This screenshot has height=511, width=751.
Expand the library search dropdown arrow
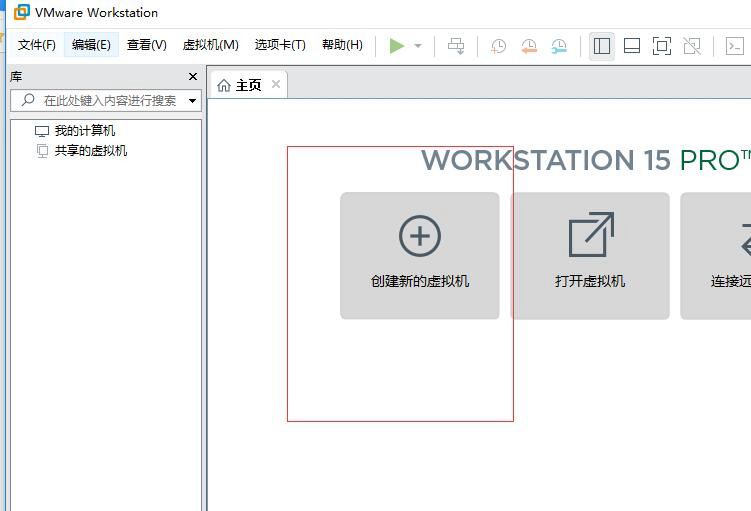(193, 101)
